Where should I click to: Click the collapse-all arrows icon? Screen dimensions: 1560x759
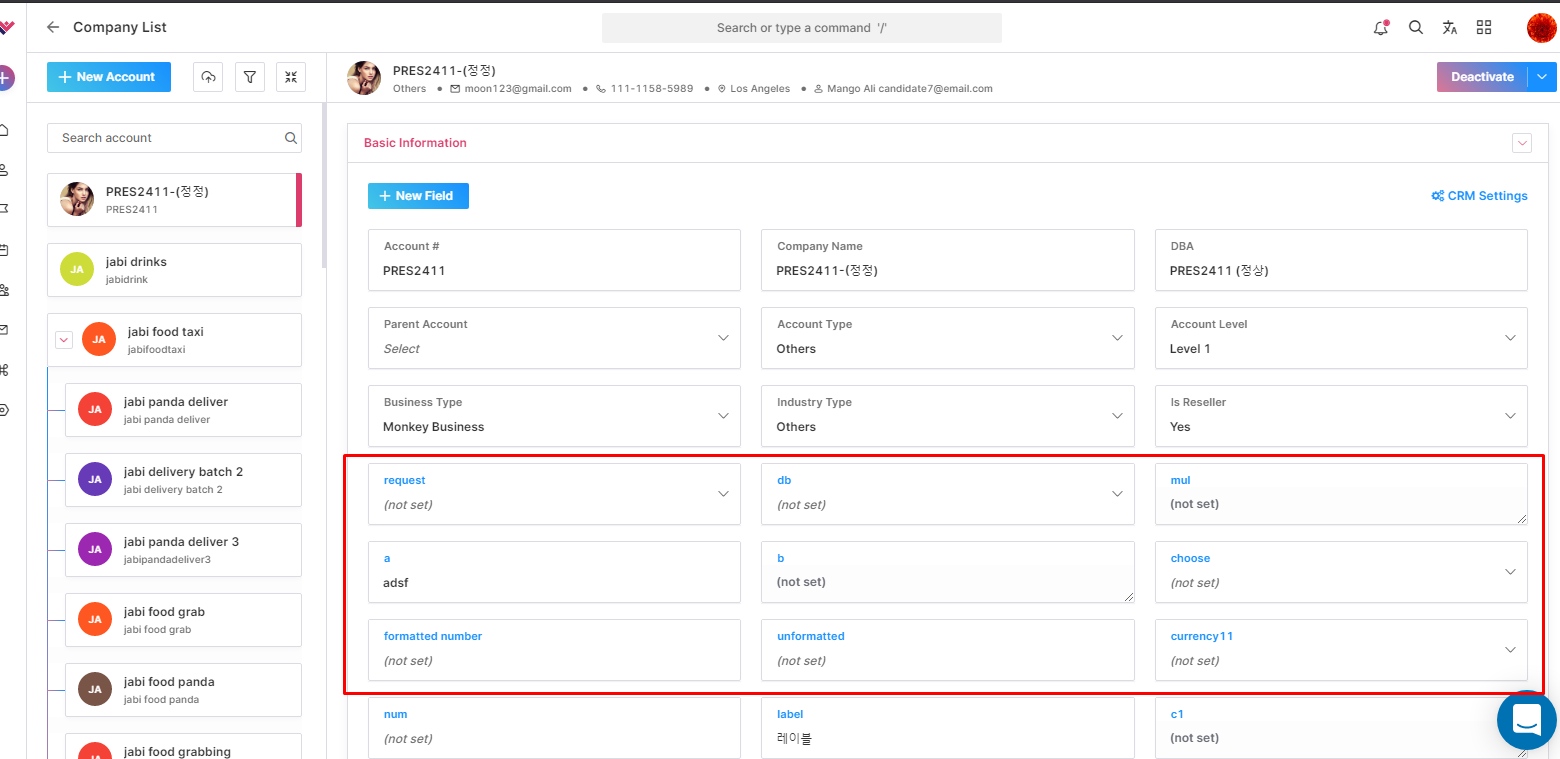tap(291, 77)
